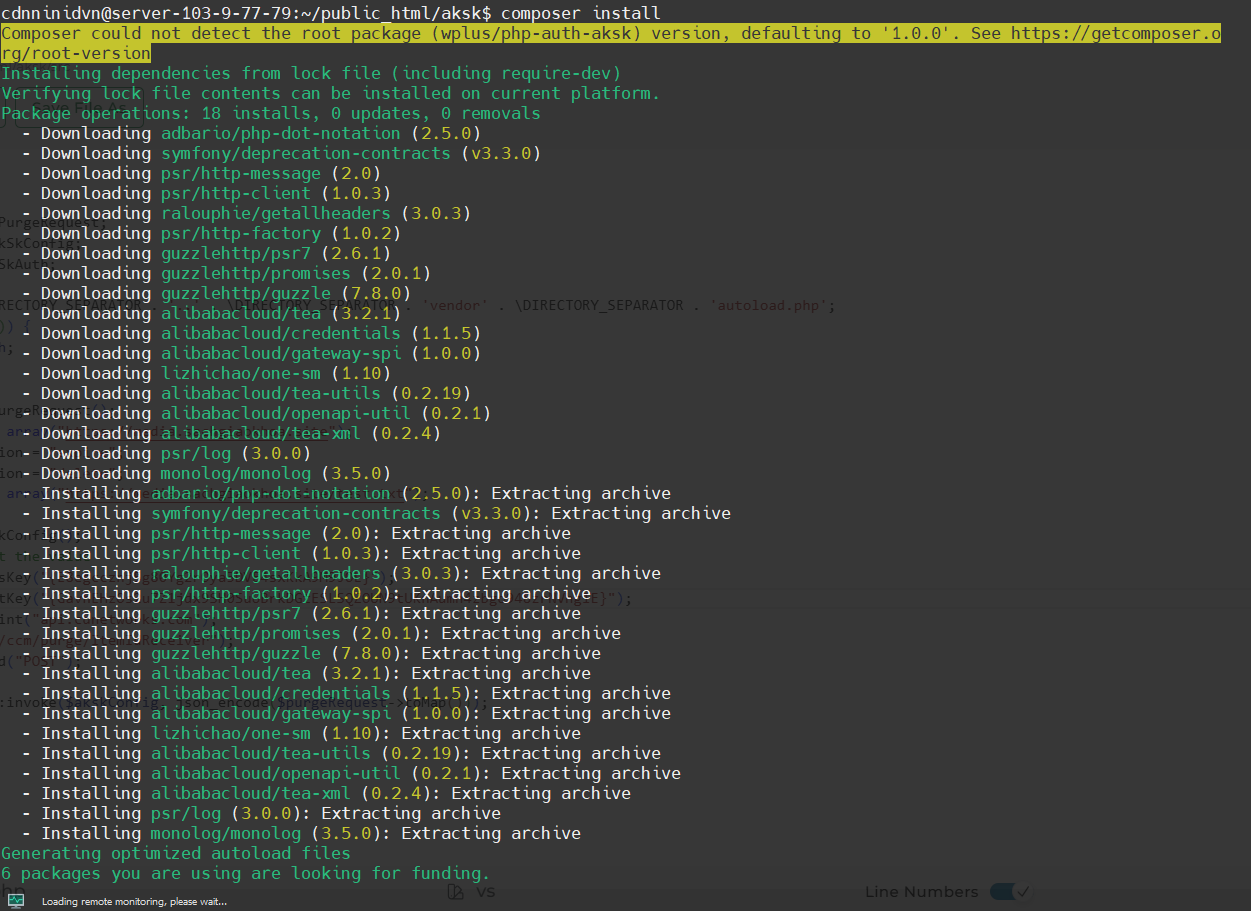Click 'Installing alibabacloud/credentials (1.1.5)' line
The width and height of the screenshot is (1251, 911).
tap(355, 693)
